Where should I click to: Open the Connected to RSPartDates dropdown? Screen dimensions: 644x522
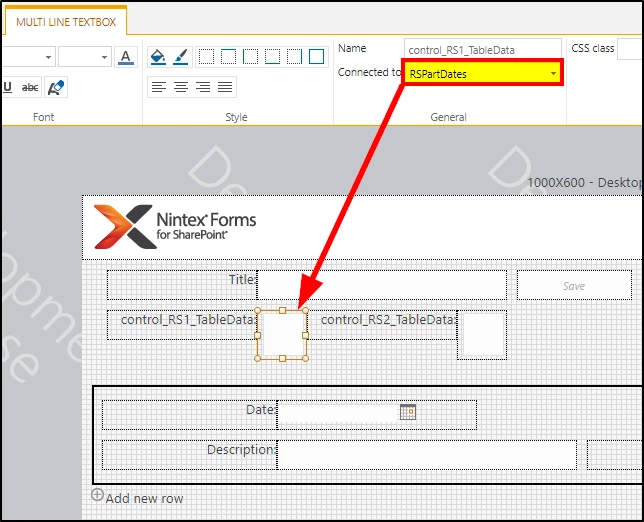[483, 74]
